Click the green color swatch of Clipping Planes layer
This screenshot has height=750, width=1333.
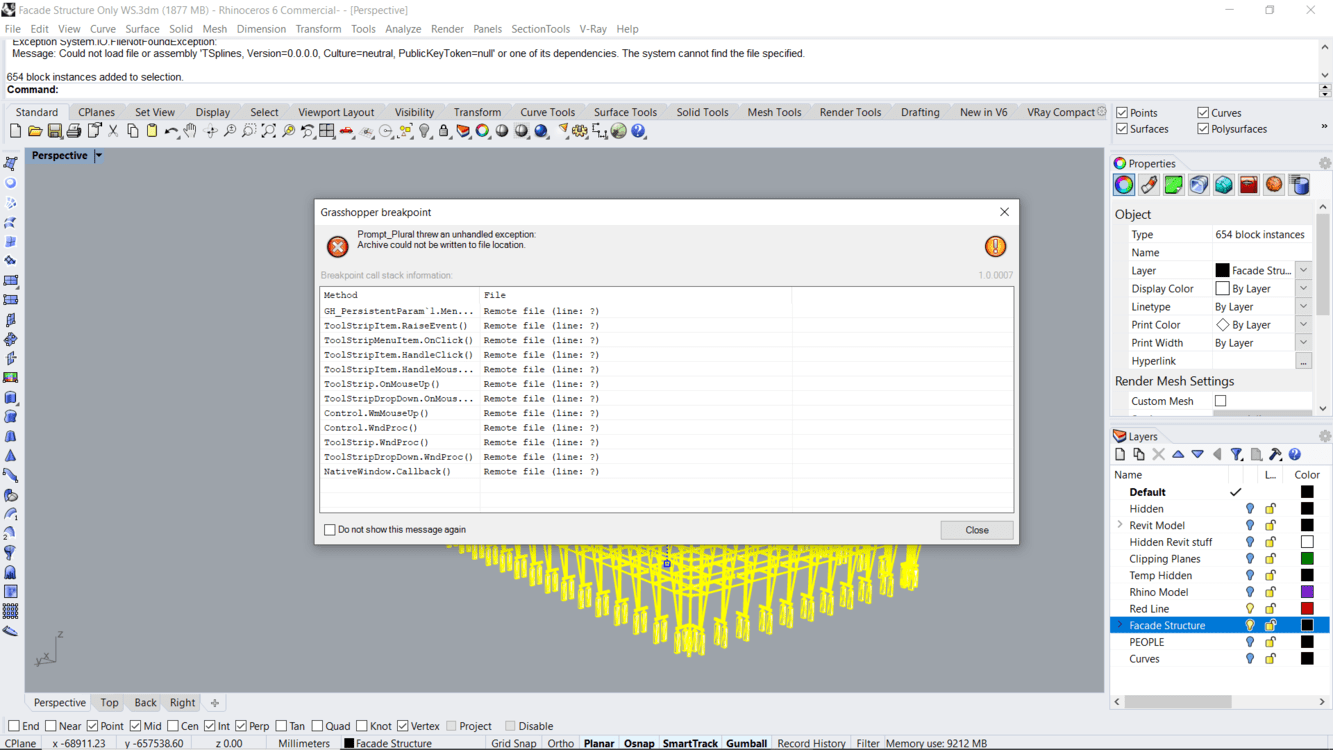coord(1307,559)
